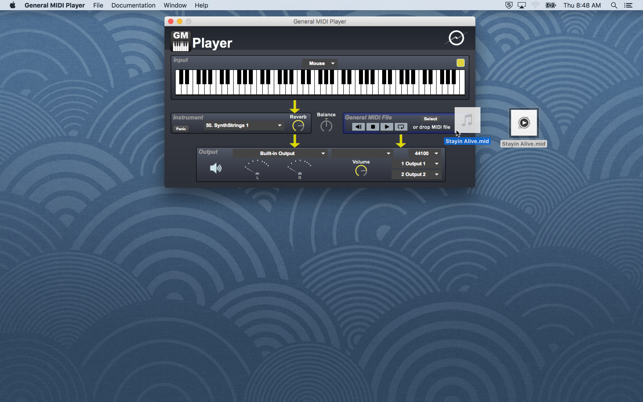Toggle the yellow input indicator square
Image resolution: width=643 pixels, height=402 pixels.
(x=461, y=63)
